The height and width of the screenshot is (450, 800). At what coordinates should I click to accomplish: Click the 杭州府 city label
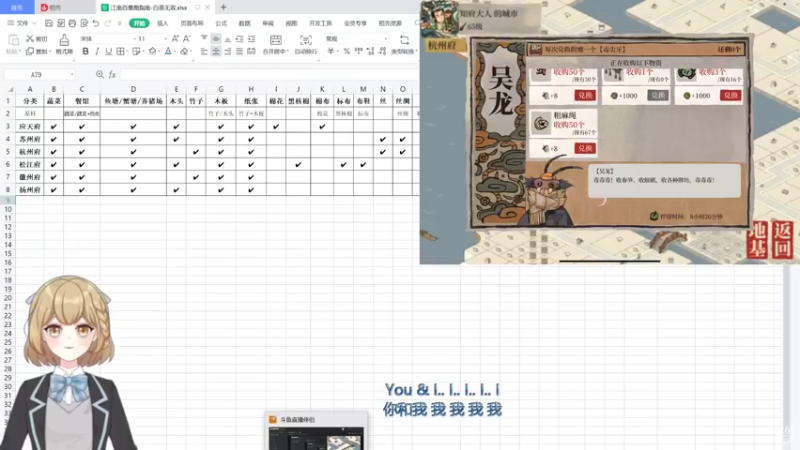(x=442, y=45)
